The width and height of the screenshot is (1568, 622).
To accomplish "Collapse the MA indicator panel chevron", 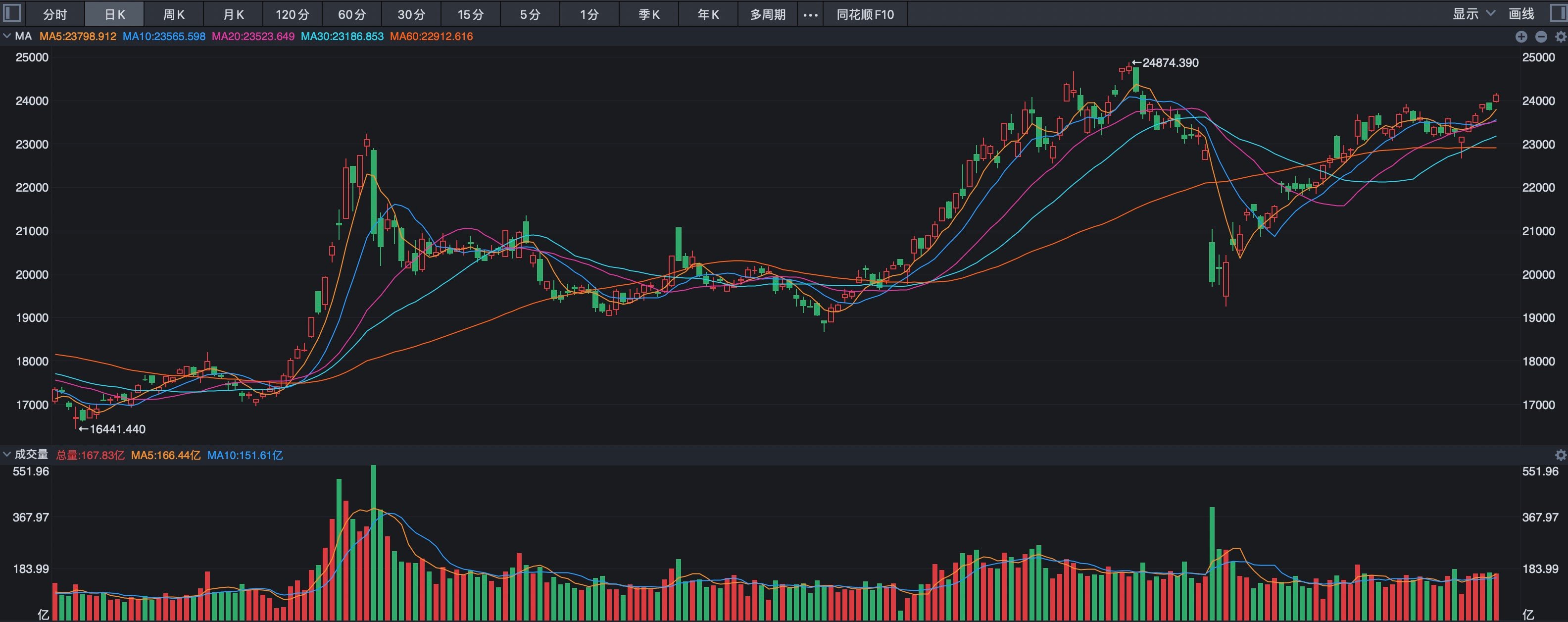I will click(x=7, y=36).
